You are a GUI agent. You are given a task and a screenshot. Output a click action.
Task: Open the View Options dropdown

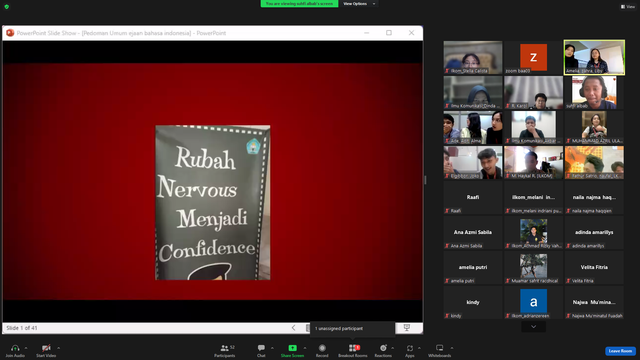pyautogui.click(x=359, y=4)
